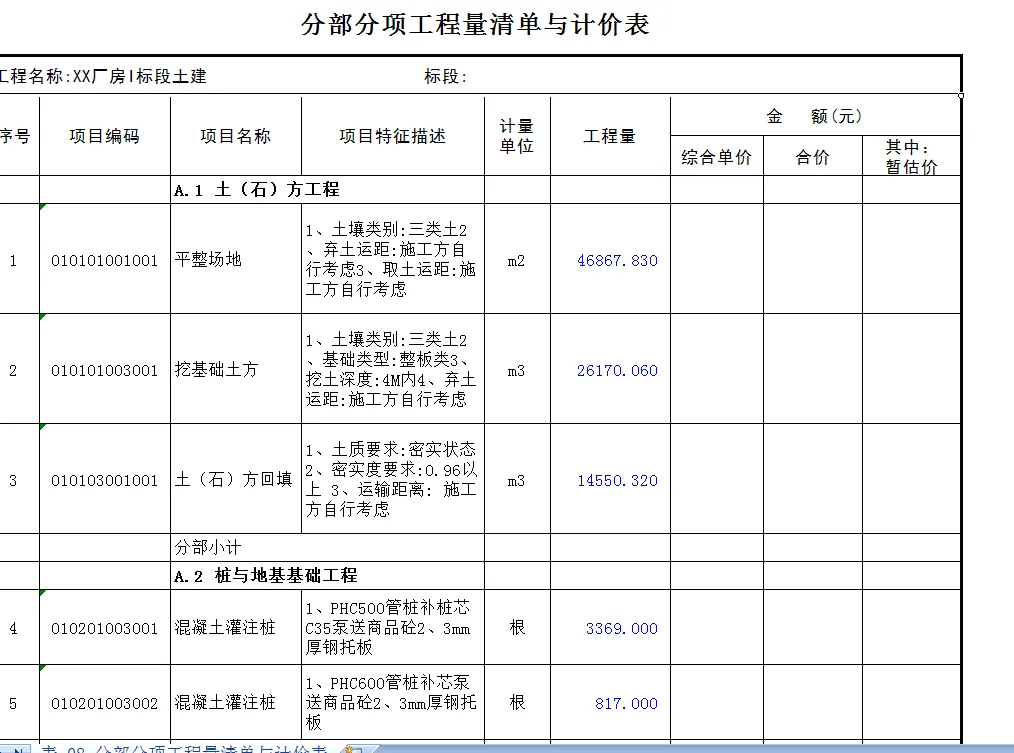This screenshot has height=753, width=1014.
Task: Select the 金额(元) merged header
Action: [x=815, y=116]
